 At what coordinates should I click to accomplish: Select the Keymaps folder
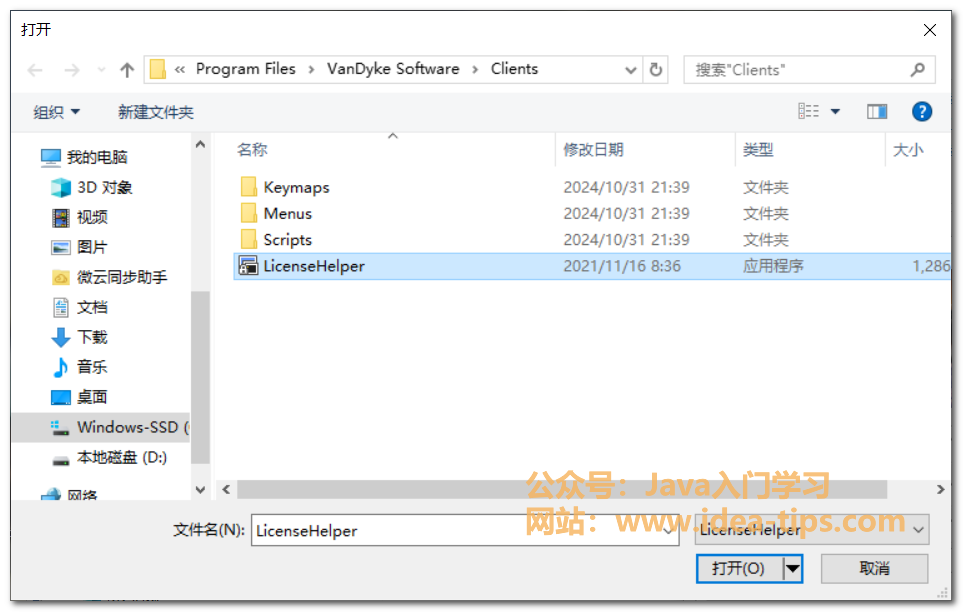coord(296,187)
